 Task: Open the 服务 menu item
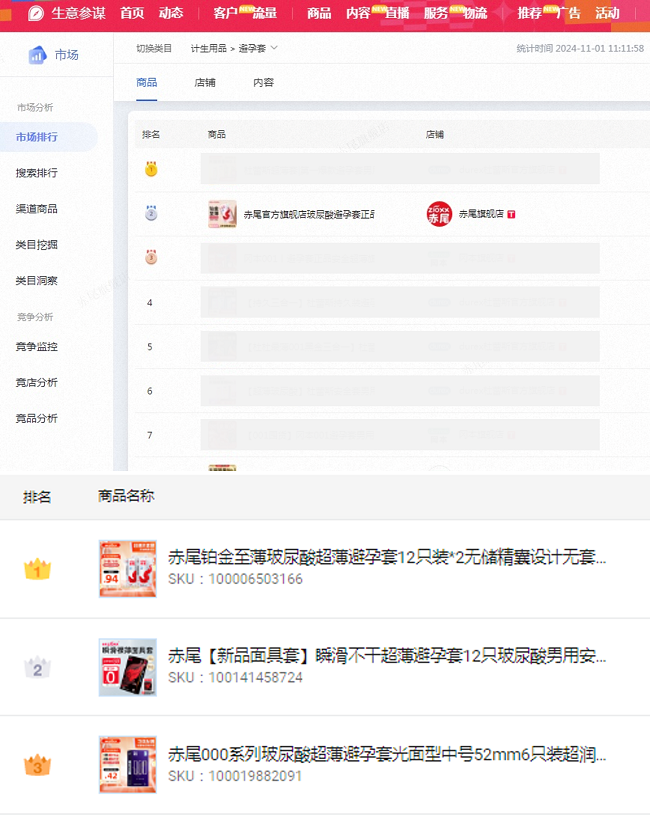(436, 13)
